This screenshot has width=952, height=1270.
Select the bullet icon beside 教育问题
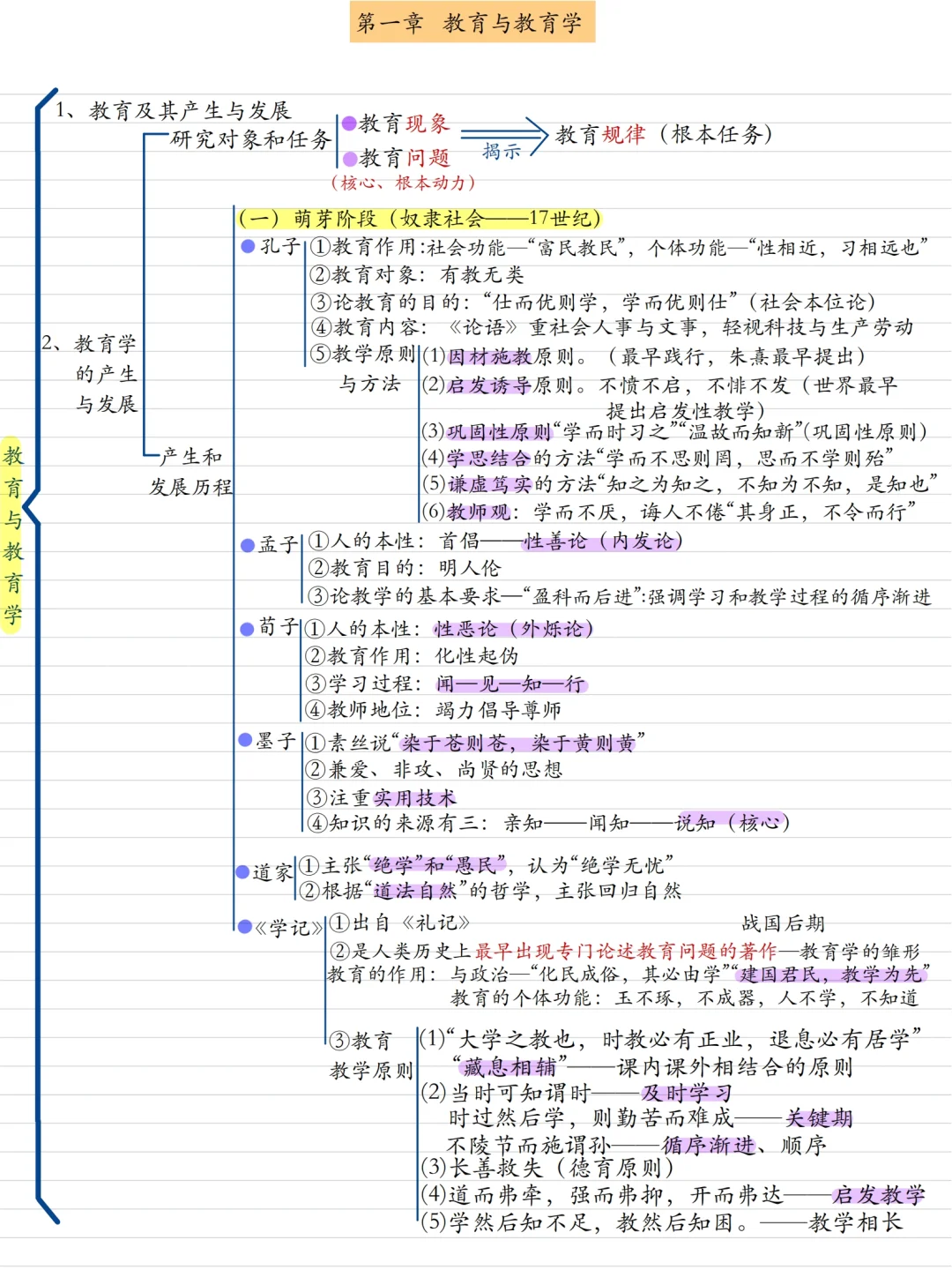(x=349, y=161)
